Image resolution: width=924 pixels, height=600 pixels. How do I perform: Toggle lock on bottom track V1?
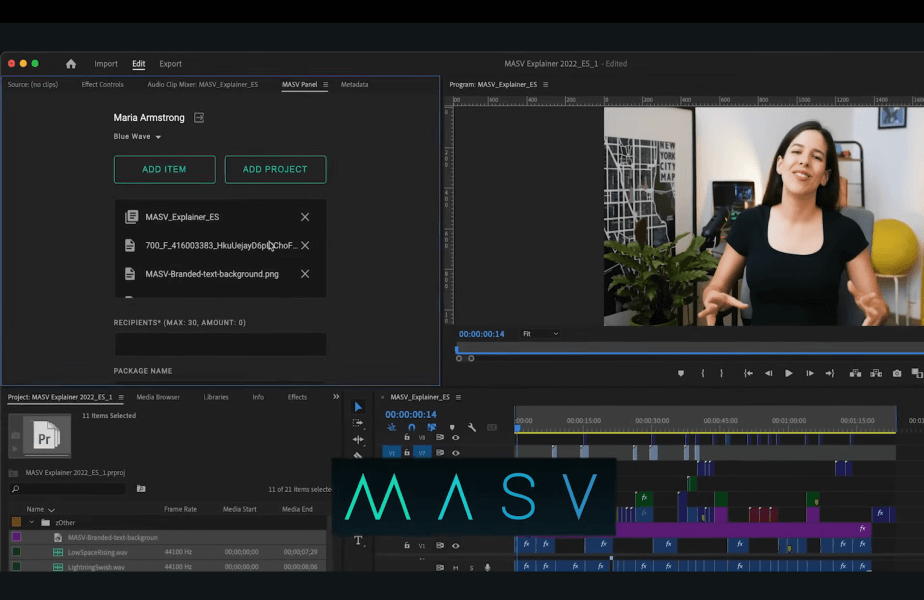point(407,546)
